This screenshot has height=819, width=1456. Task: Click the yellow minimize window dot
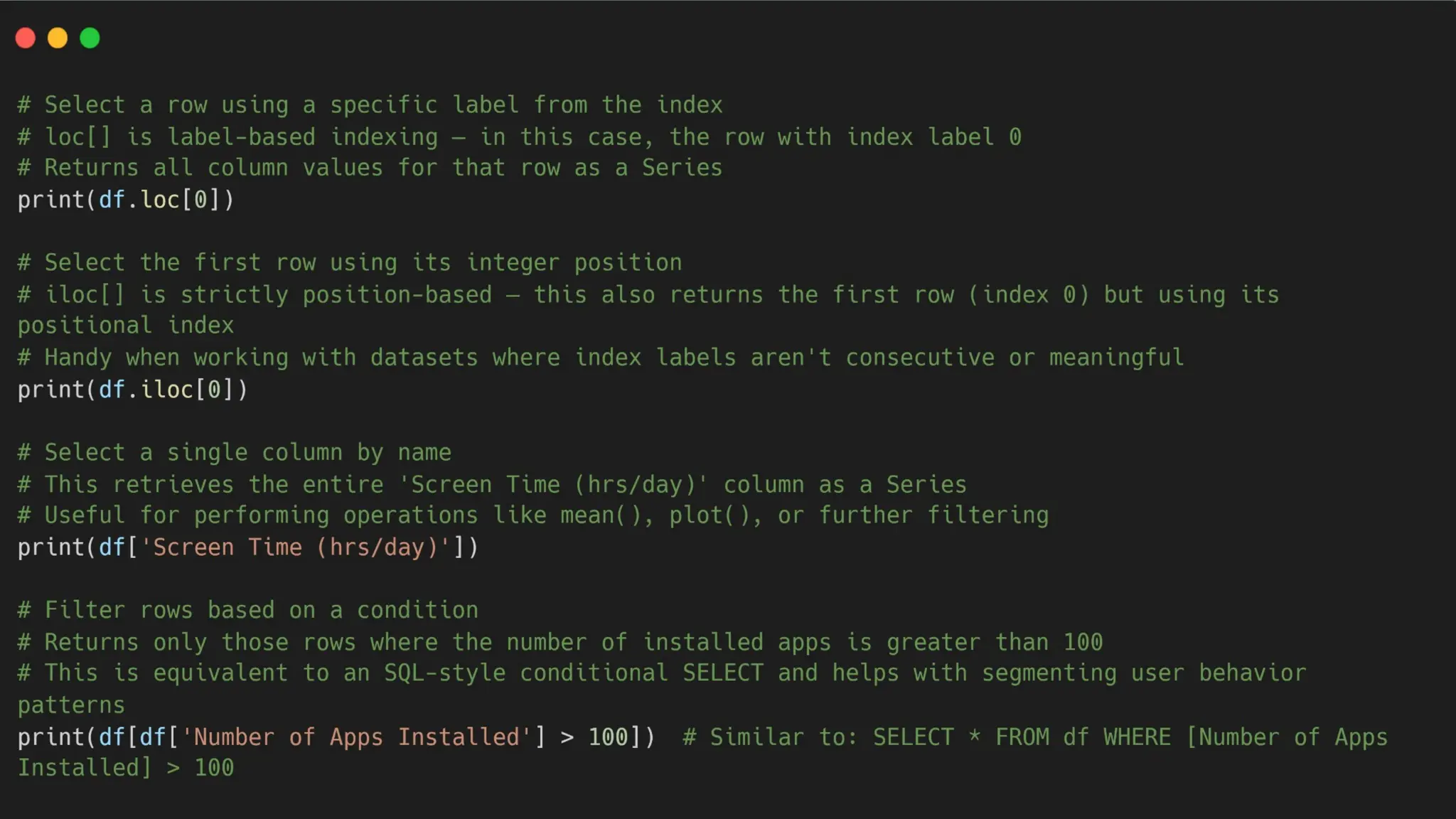[58, 38]
